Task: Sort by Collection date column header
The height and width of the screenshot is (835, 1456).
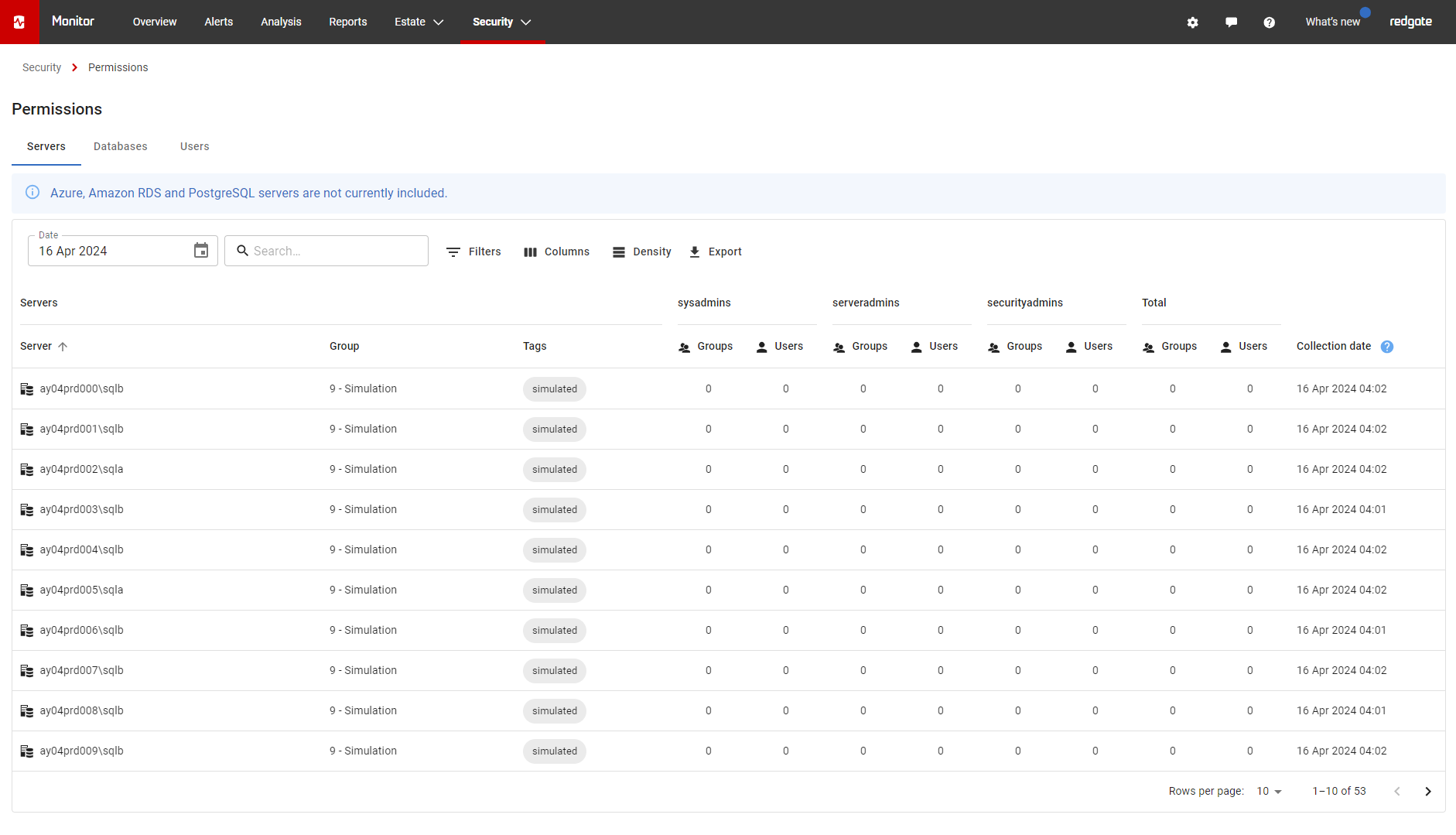Action: (1334, 346)
